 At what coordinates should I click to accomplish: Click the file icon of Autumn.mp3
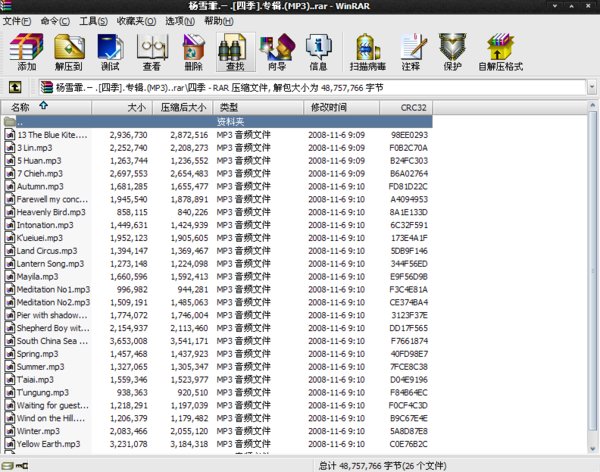(10, 186)
